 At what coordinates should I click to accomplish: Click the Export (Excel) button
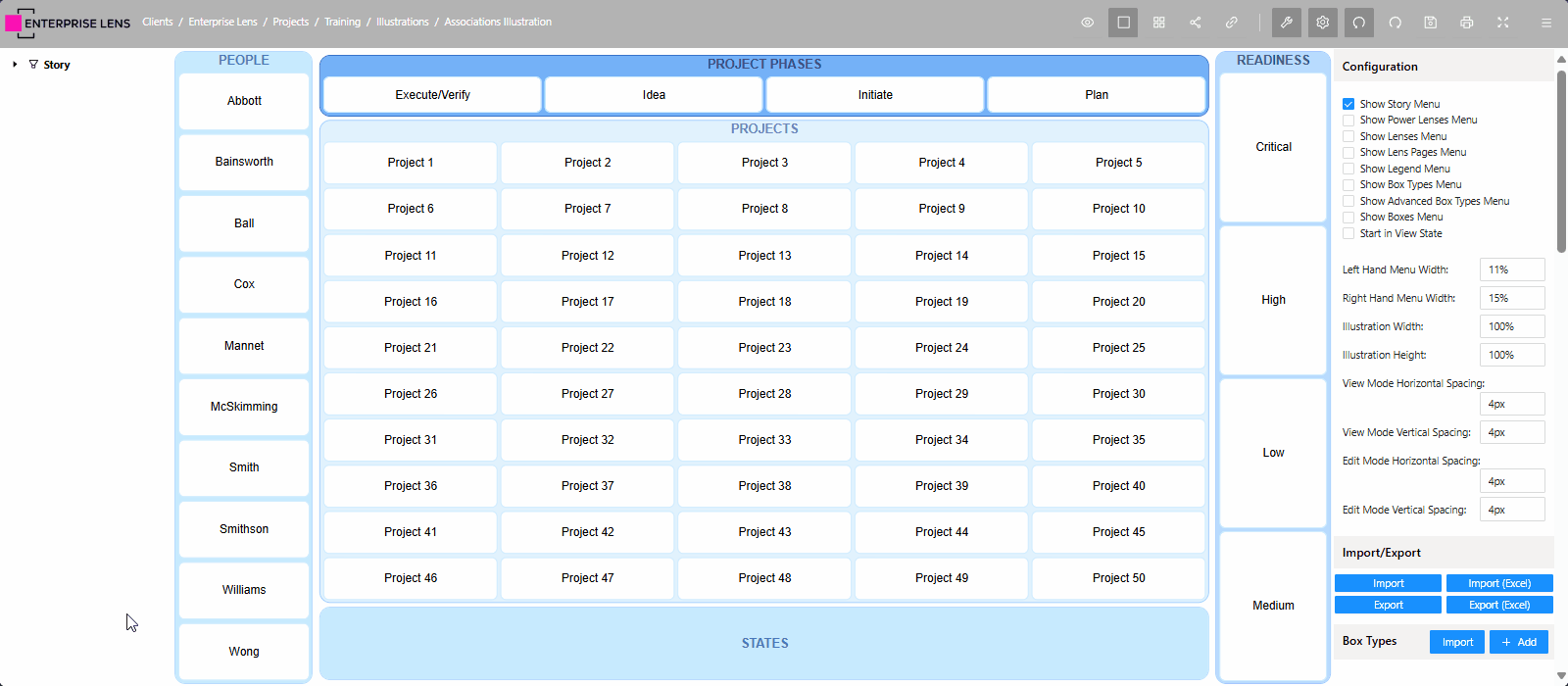(1499, 605)
